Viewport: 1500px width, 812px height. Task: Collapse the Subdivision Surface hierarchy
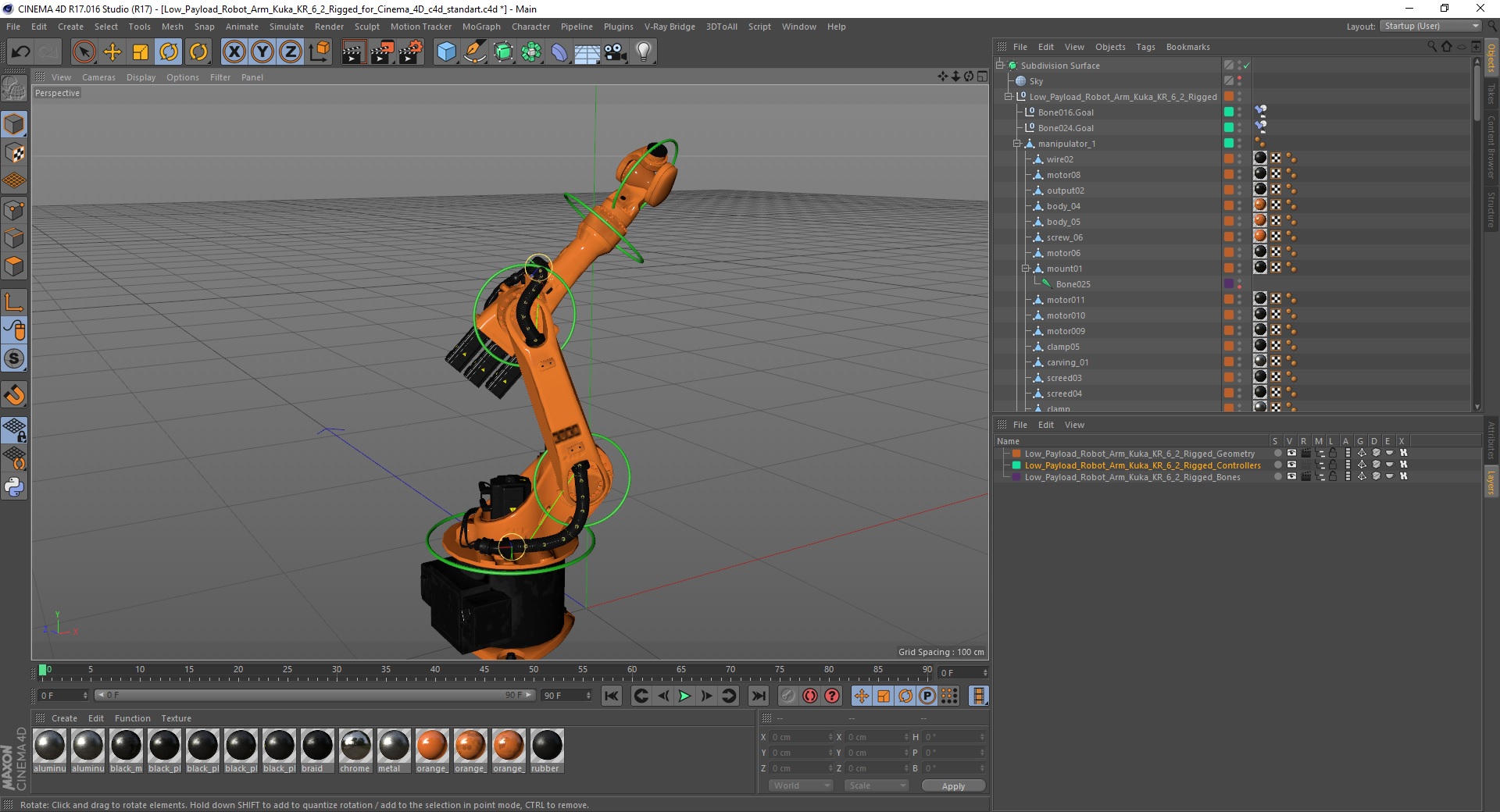pos(999,66)
